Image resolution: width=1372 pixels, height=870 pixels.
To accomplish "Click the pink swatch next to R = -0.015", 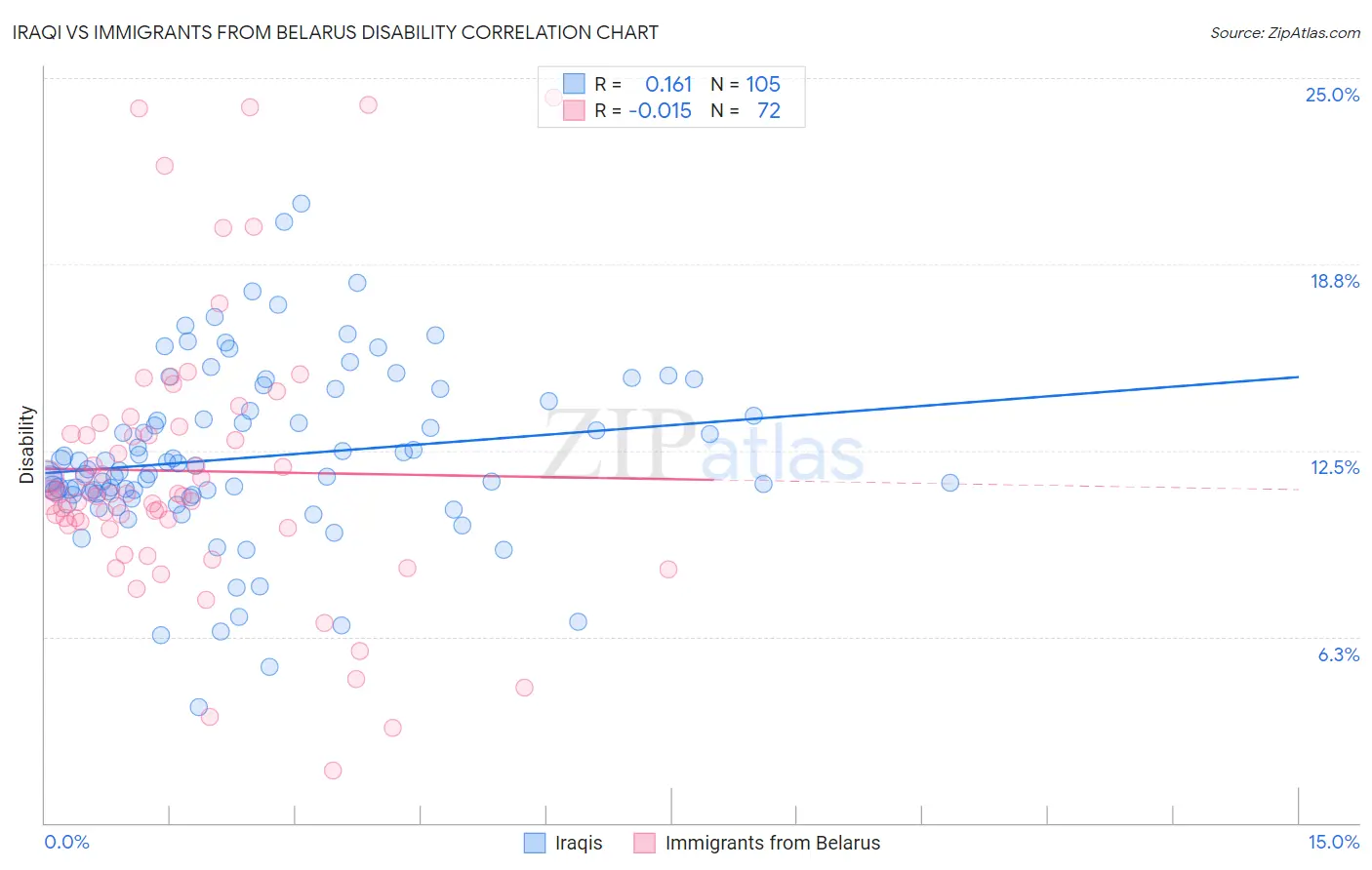I will pos(574,110).
